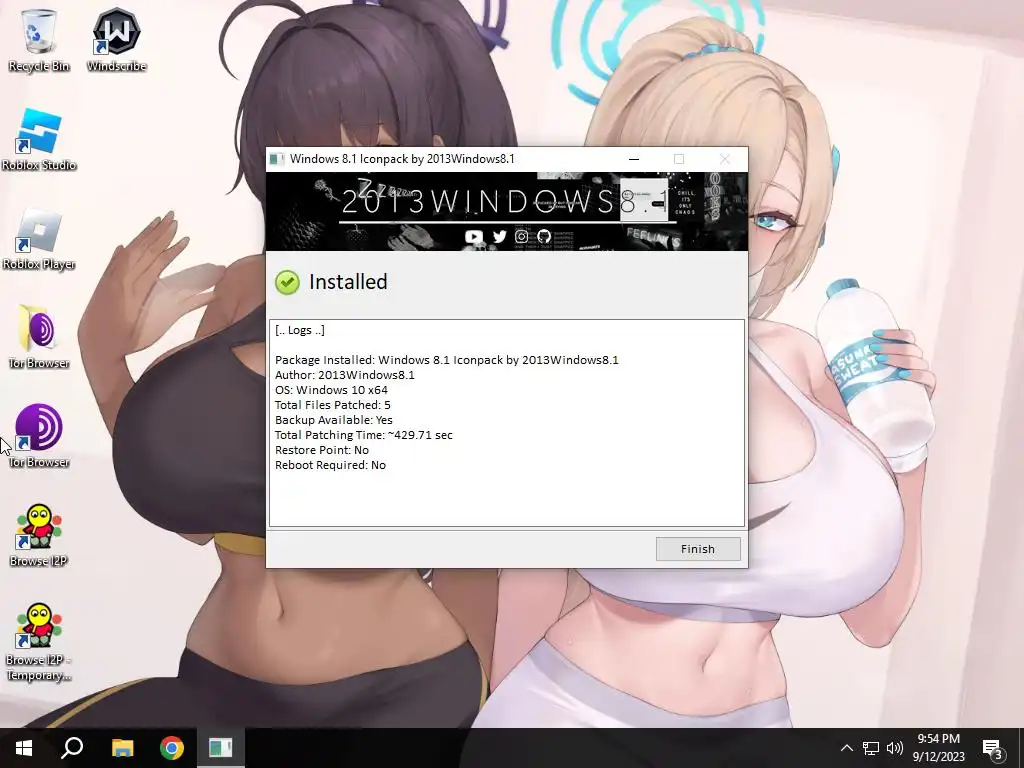Click the installer app taskbar button

coord(221,748)
